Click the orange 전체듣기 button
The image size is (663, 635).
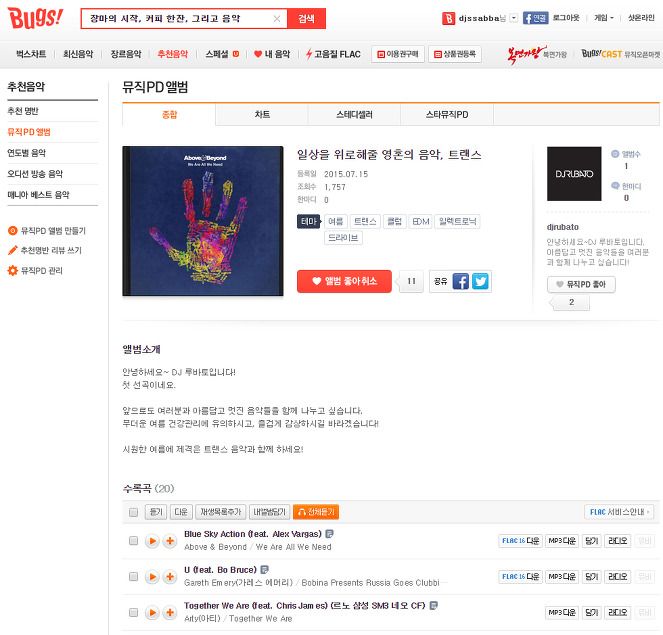point(315,512)
